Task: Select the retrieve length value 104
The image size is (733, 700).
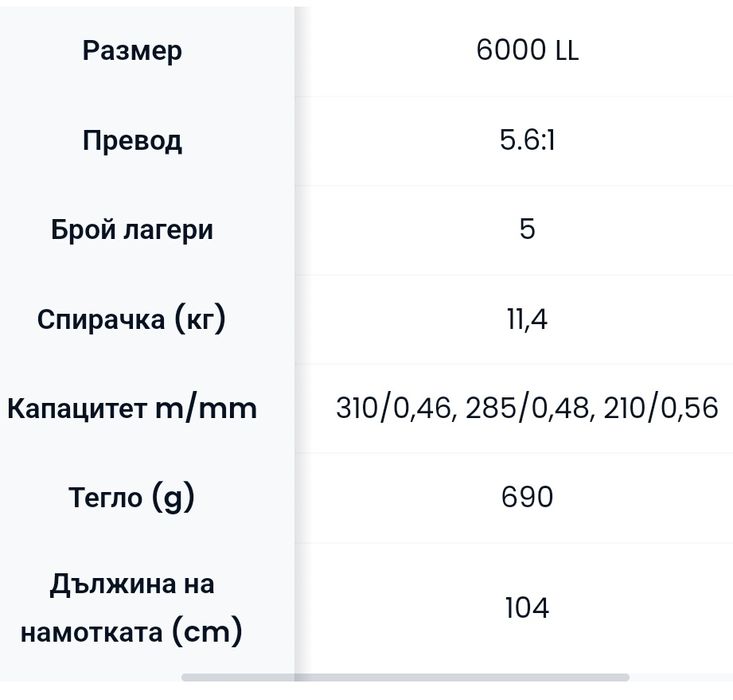Action: (527, 608)
